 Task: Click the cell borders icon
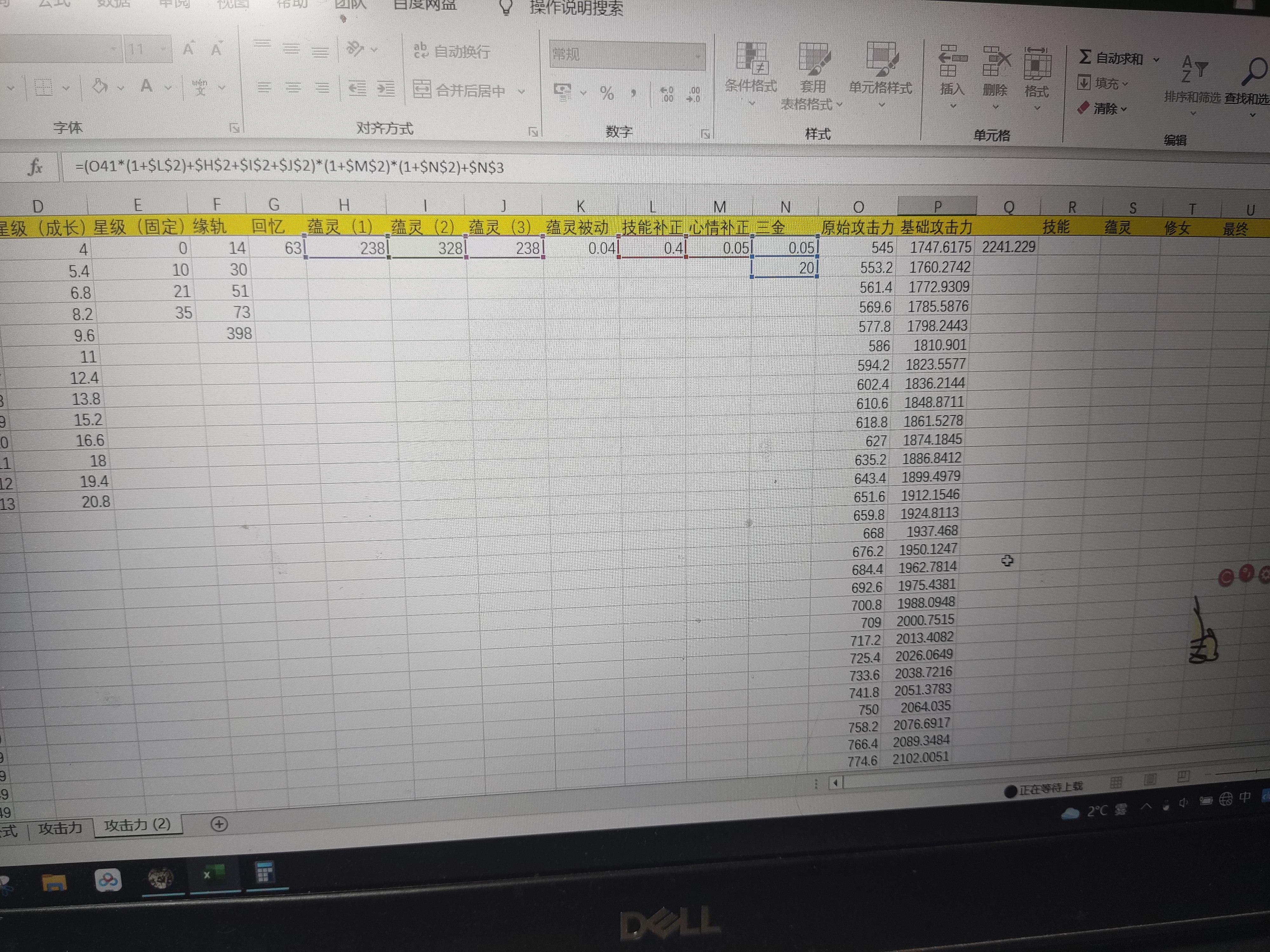pos(43,87)
